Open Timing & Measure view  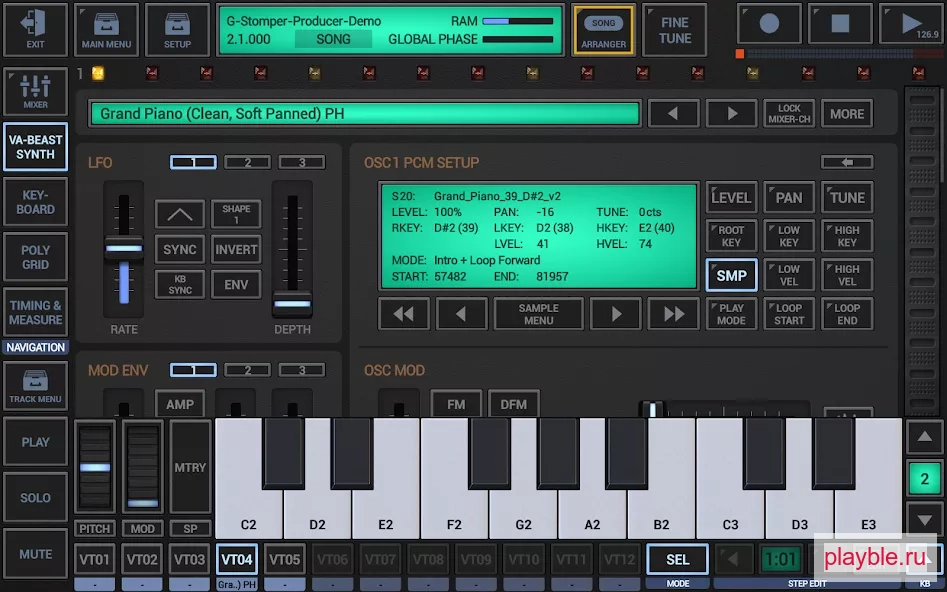click(35, 312)
